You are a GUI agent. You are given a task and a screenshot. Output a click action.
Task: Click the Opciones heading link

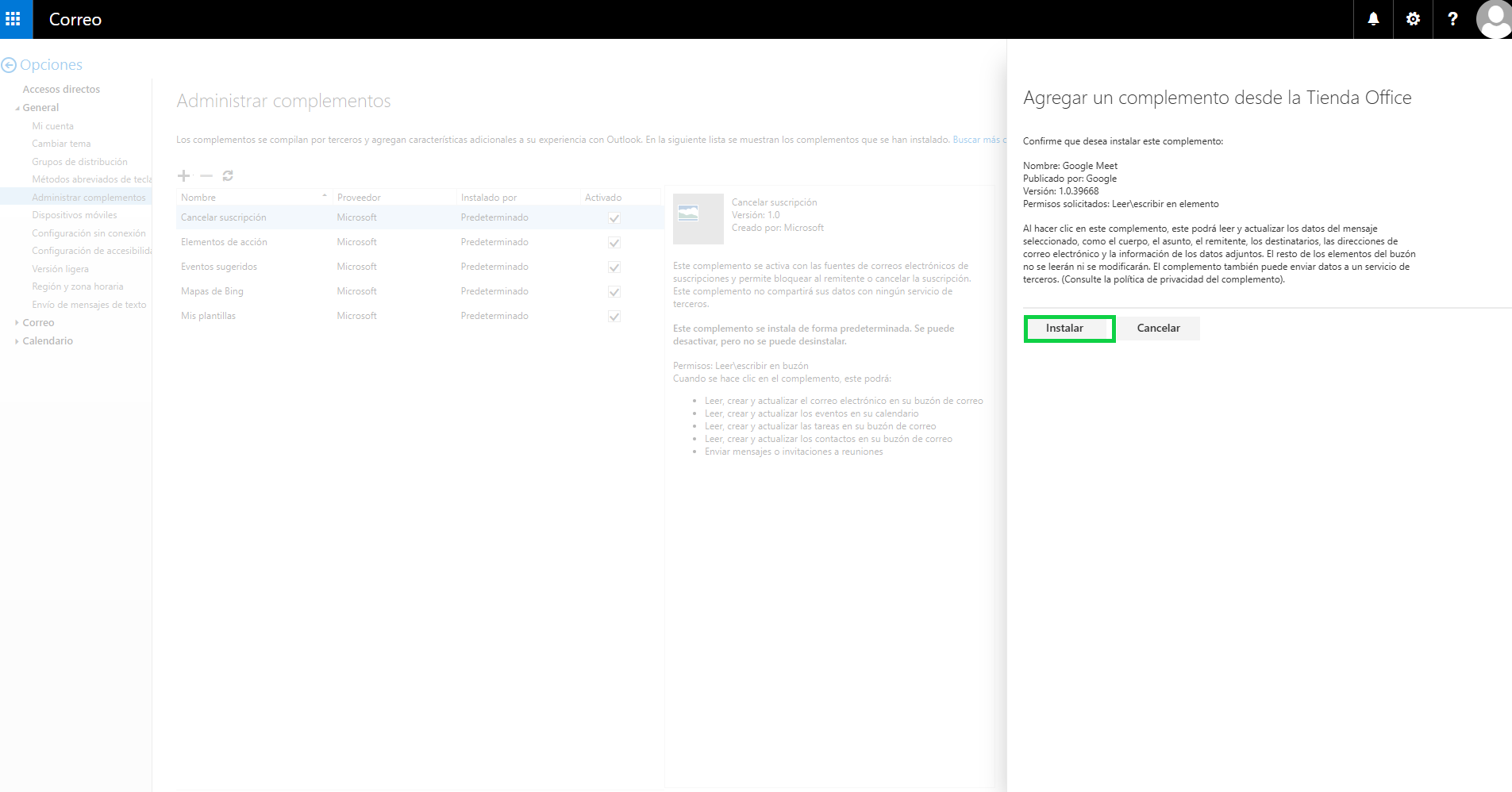click(51, 65)
